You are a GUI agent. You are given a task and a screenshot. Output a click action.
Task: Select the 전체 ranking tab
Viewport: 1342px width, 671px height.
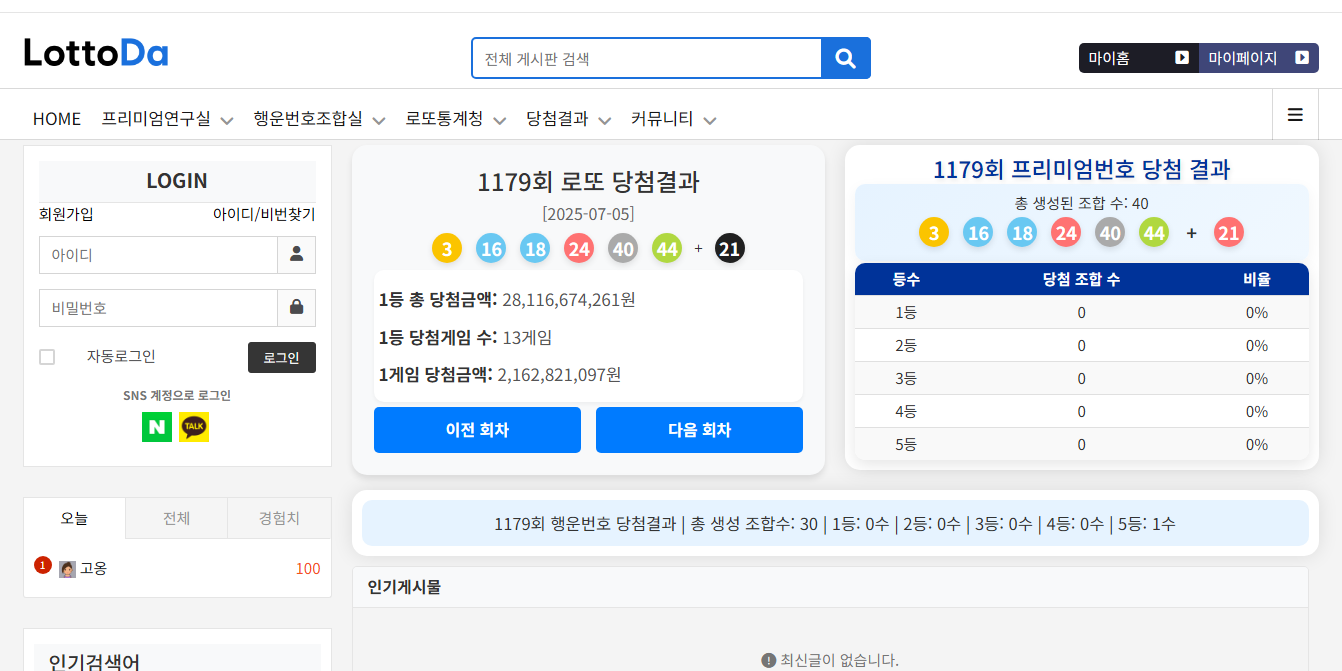tap(177, 519)
